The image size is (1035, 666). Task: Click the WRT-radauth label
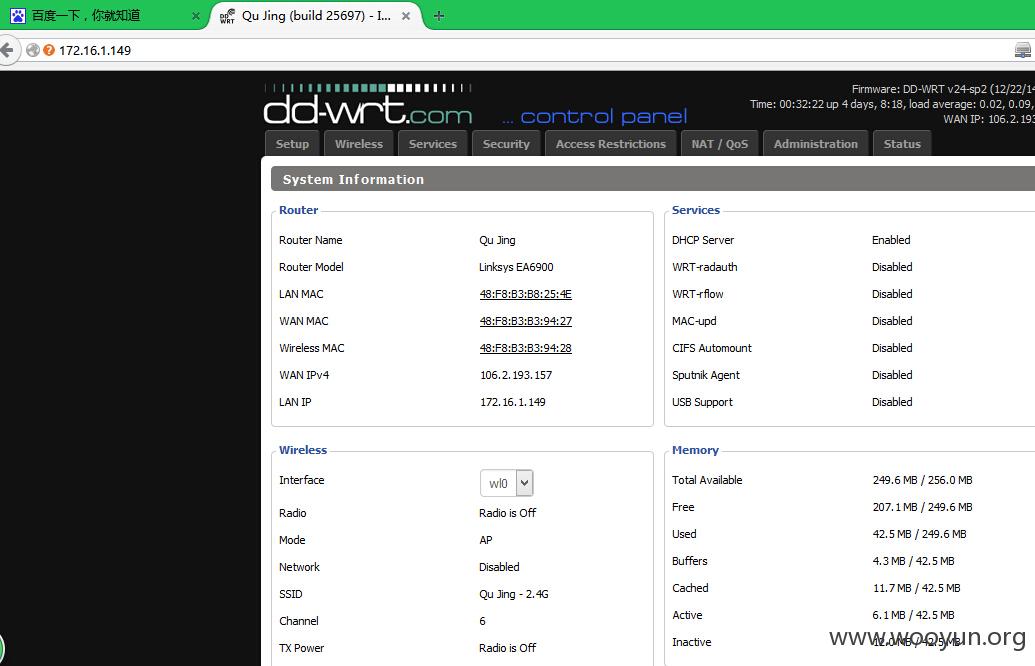click(704, 267)
